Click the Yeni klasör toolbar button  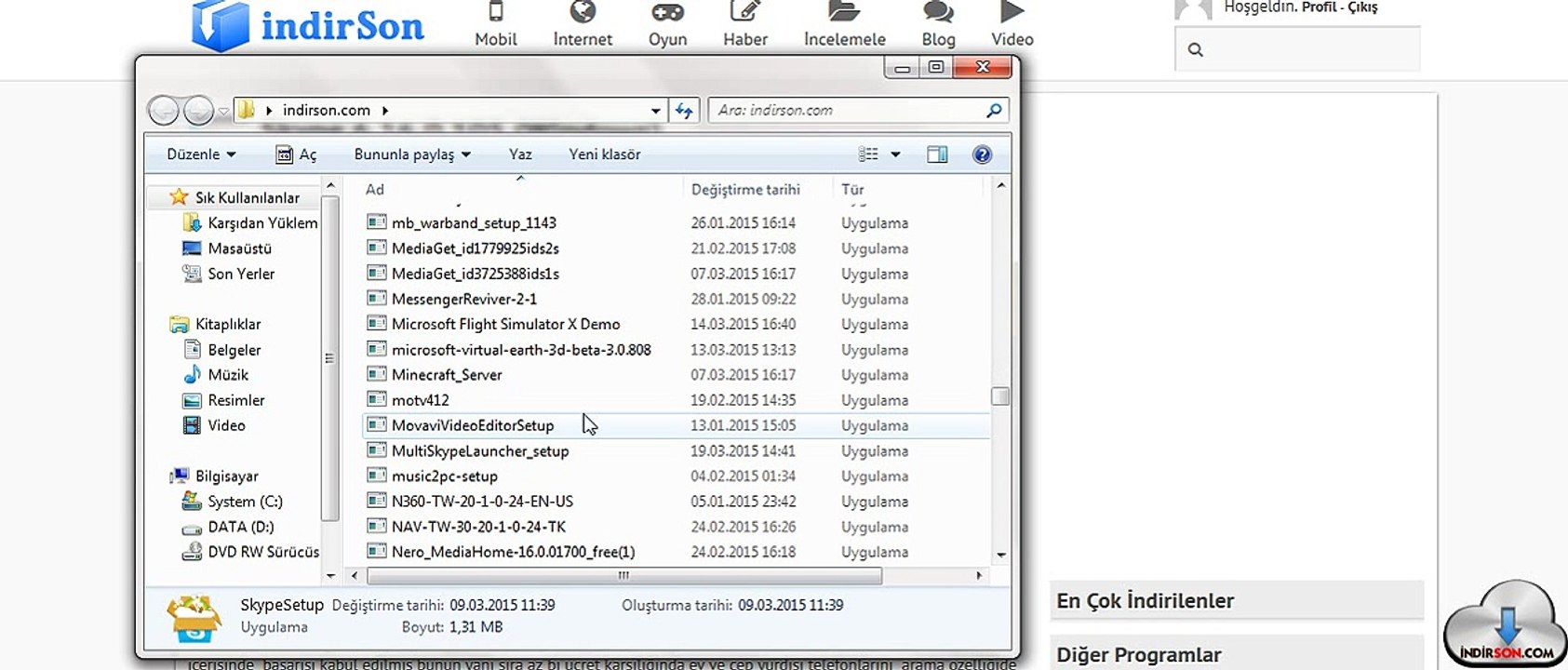tap(605, 154)
